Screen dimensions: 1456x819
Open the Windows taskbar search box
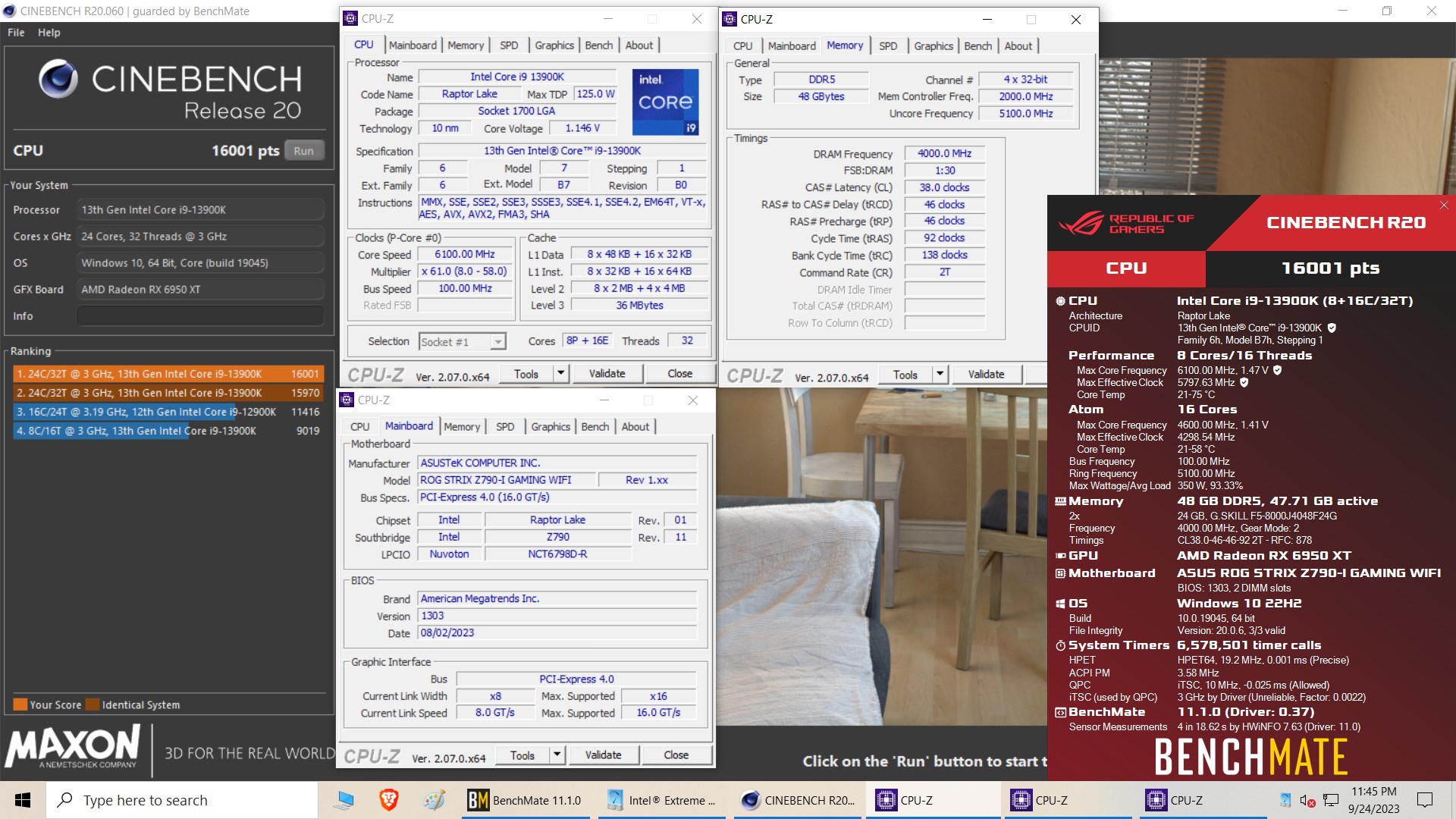point(182,800)
